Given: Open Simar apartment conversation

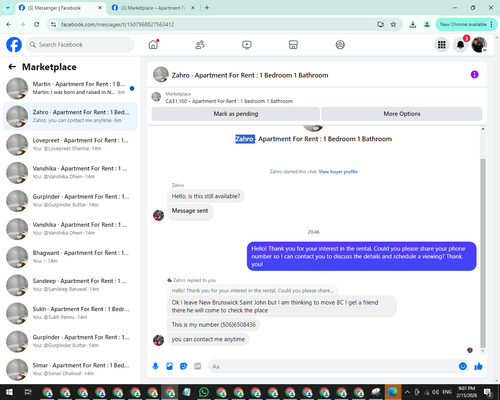Looking at the screenshot, I should (x=70, y=369).
